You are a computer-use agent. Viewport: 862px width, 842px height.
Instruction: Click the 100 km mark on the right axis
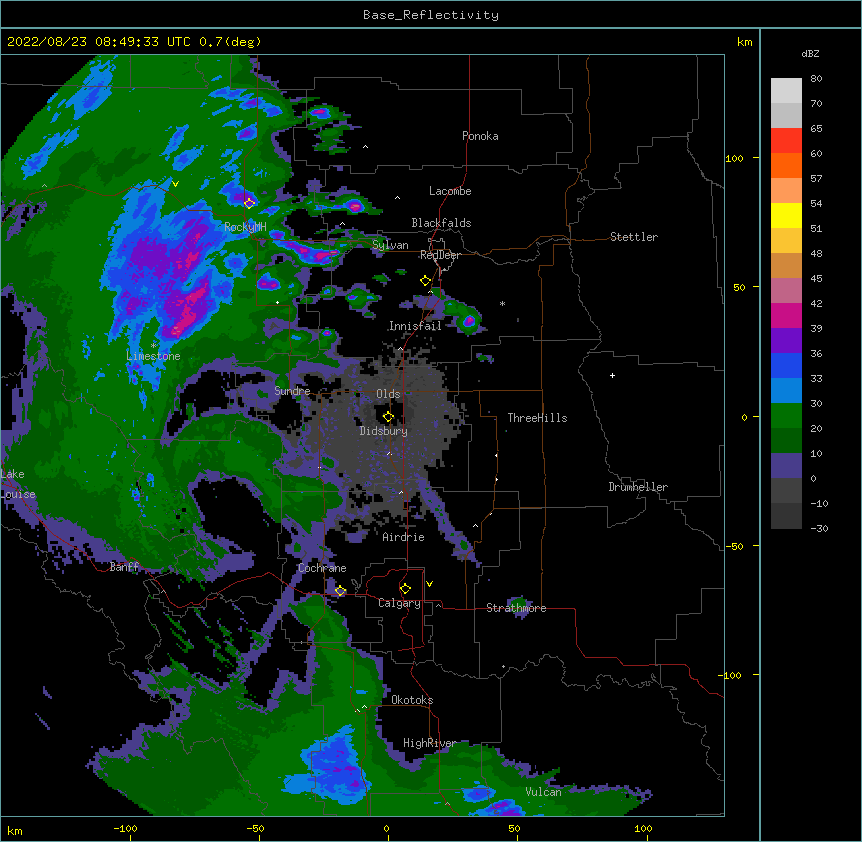[734, 158]
